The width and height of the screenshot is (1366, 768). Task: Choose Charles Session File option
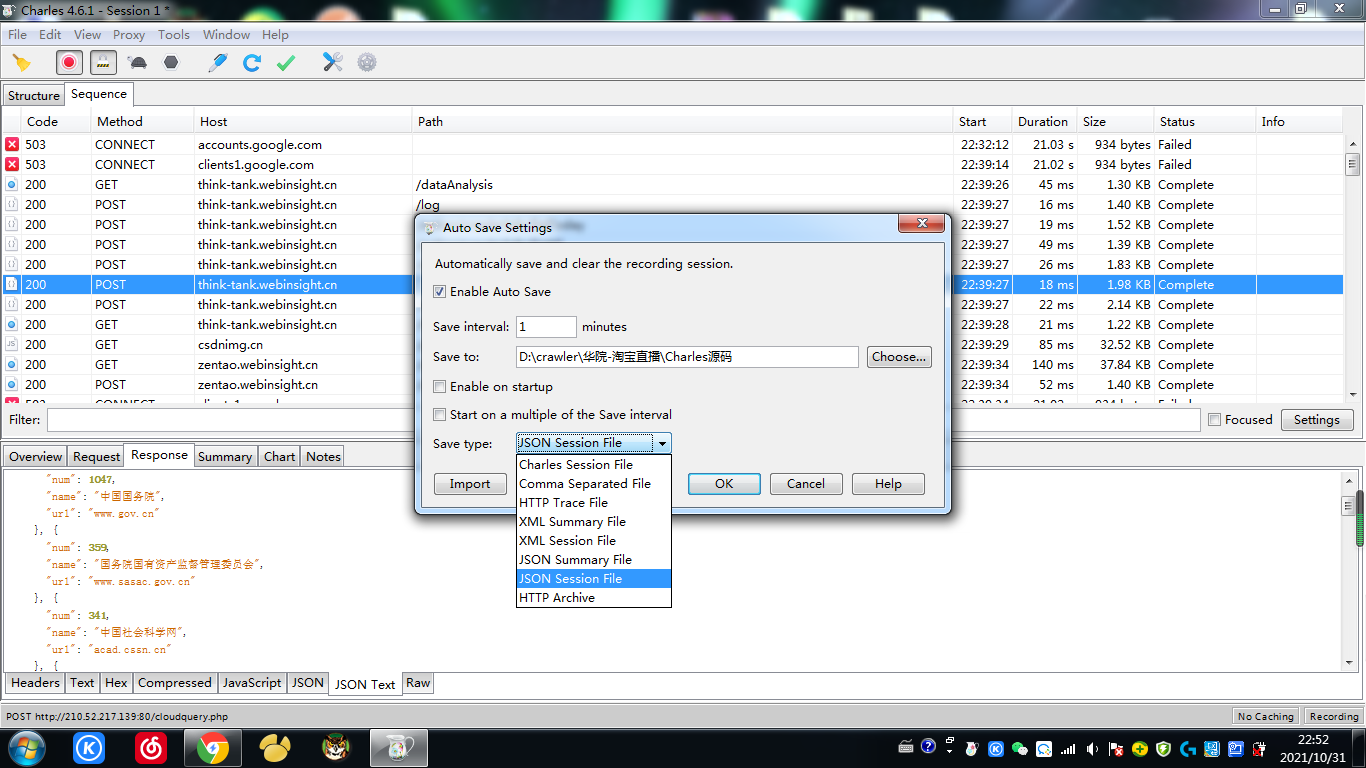tap(594, 465)
